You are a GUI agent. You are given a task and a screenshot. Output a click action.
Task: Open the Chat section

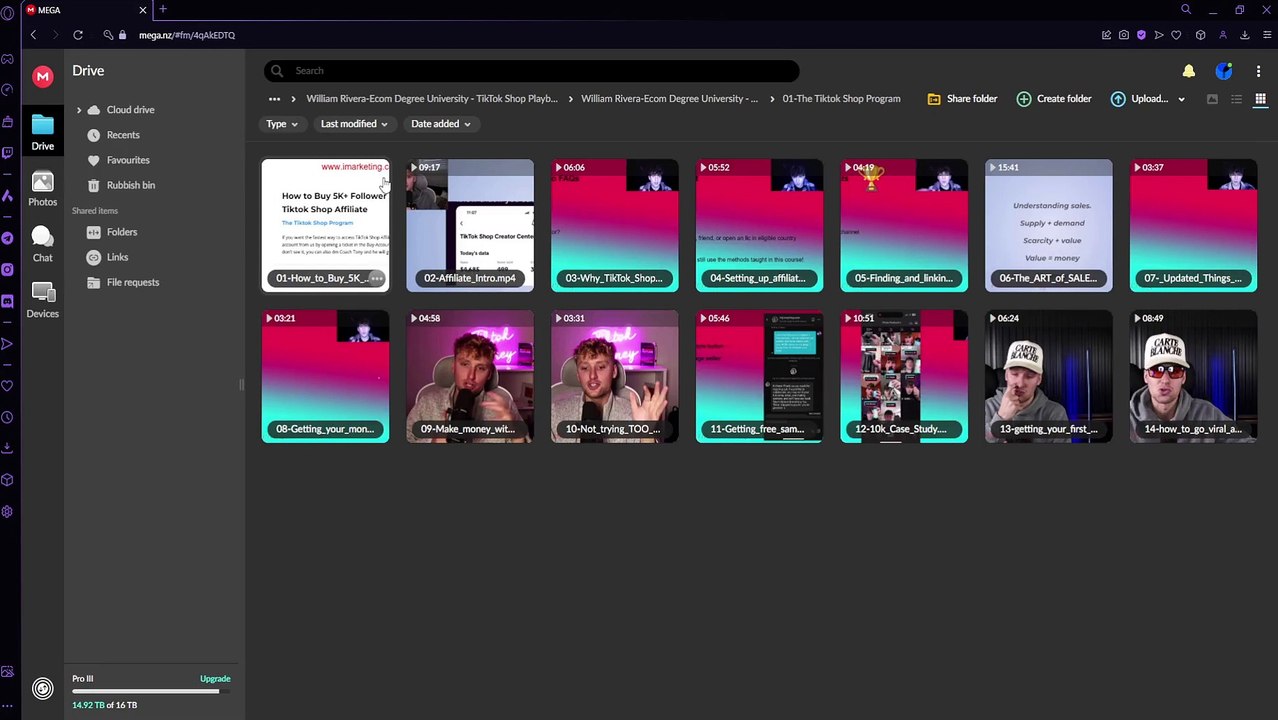[42, 244]
